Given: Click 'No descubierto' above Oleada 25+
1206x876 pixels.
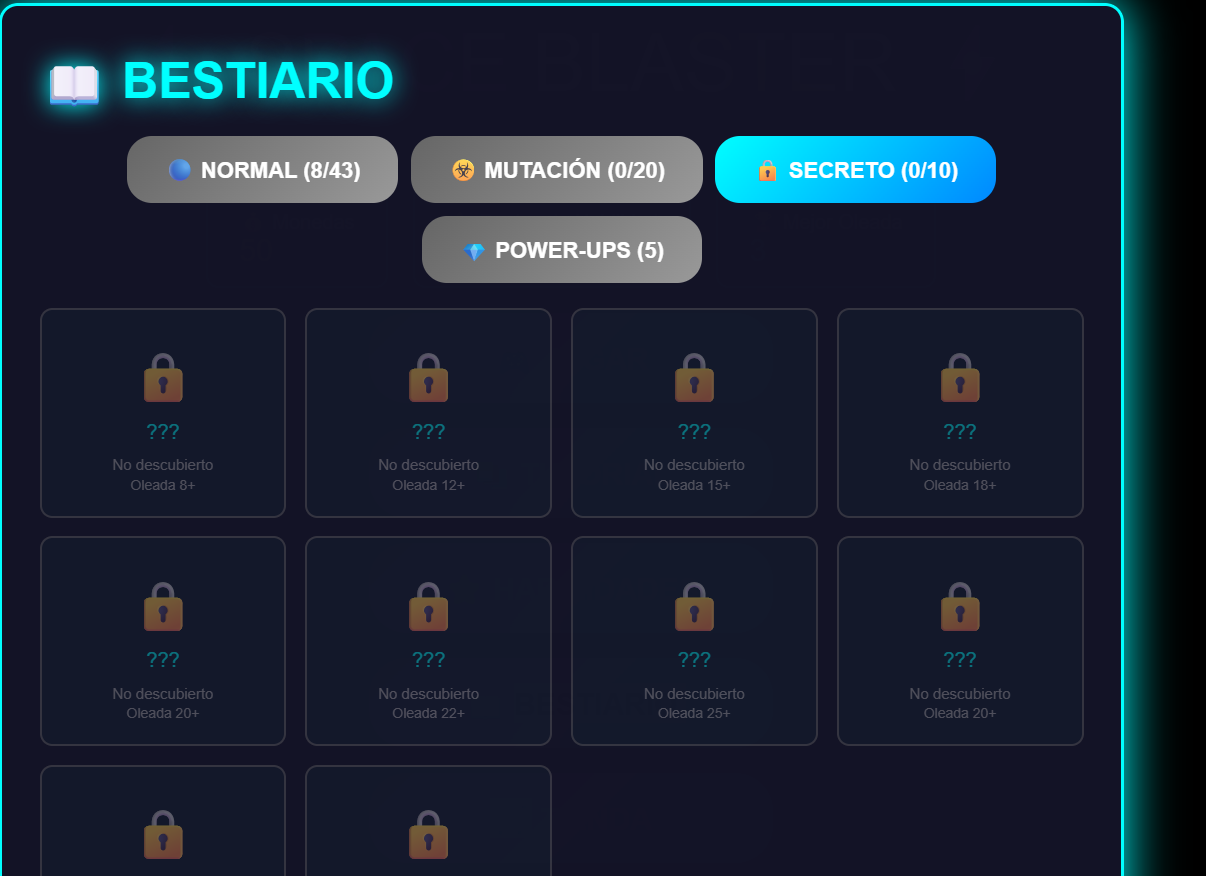Looking at the screenshot, I should point(694,694).
